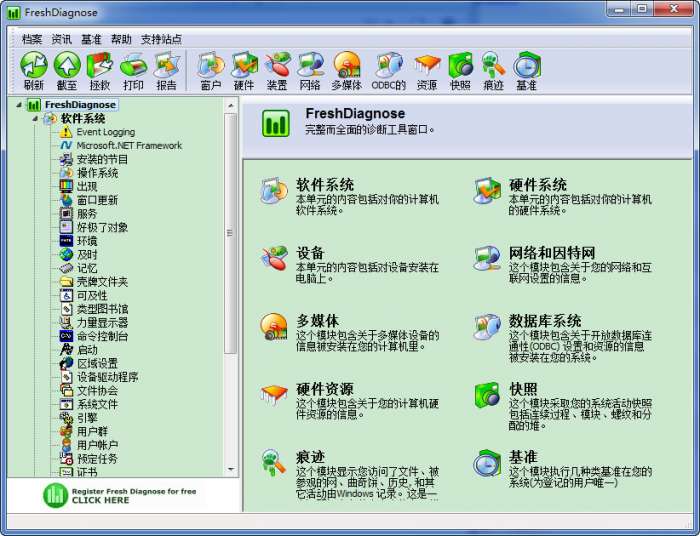
Task: Select 窗口更新 tree item
Action: click(x=98, y=200)
